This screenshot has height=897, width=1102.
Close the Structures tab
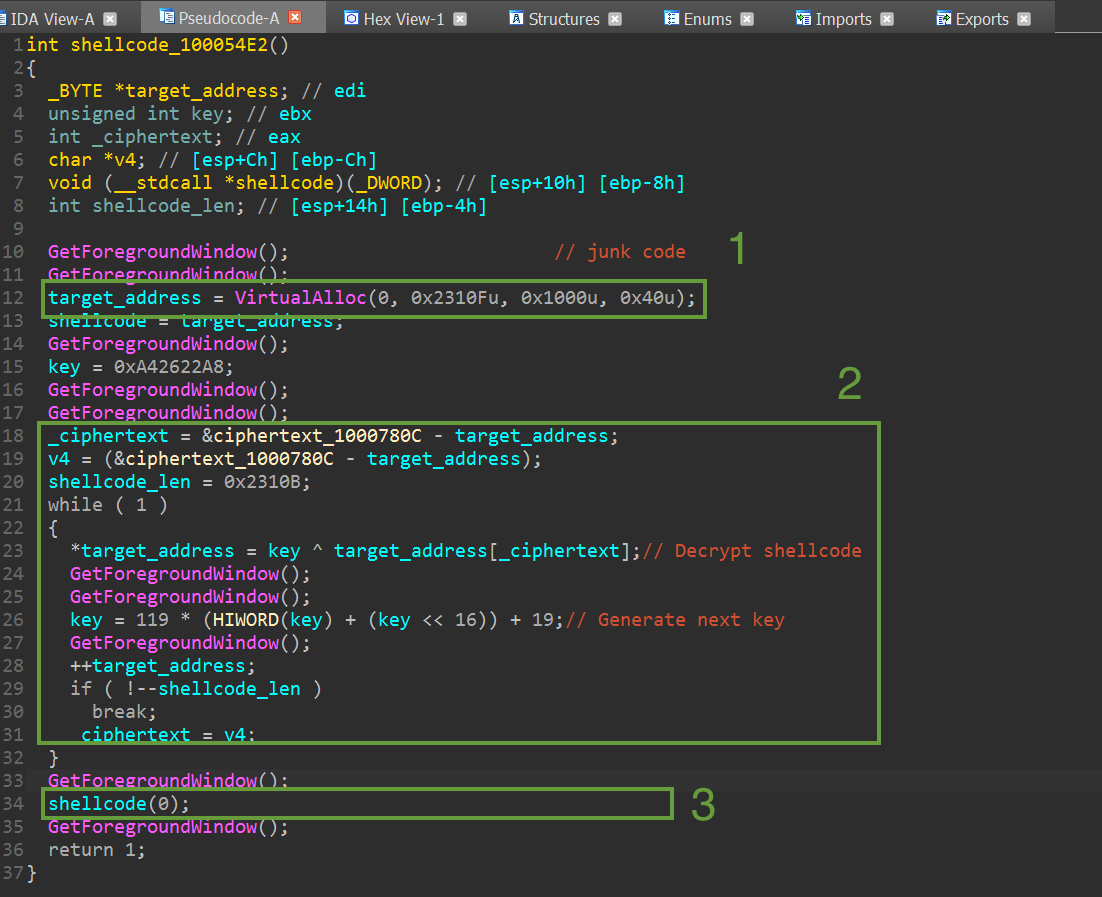click(x=615, y=18)
